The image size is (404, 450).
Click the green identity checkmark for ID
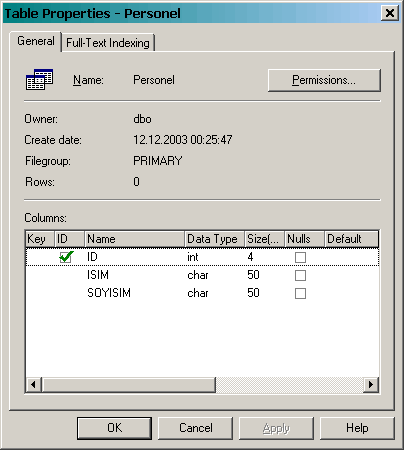click(66, 257)
